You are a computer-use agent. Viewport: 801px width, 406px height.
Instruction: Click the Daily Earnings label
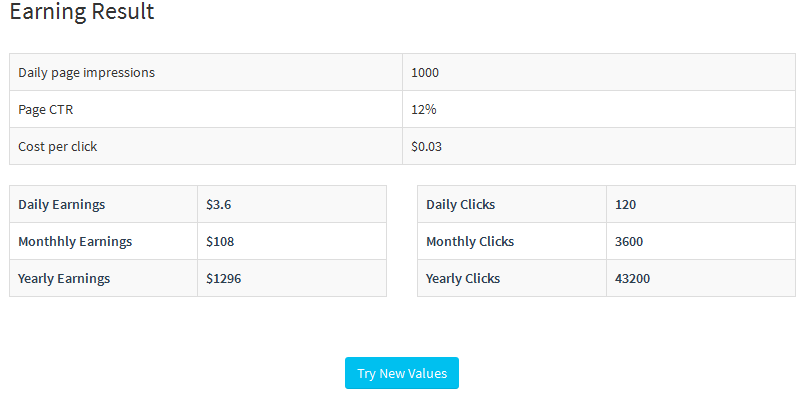[62, 204]
